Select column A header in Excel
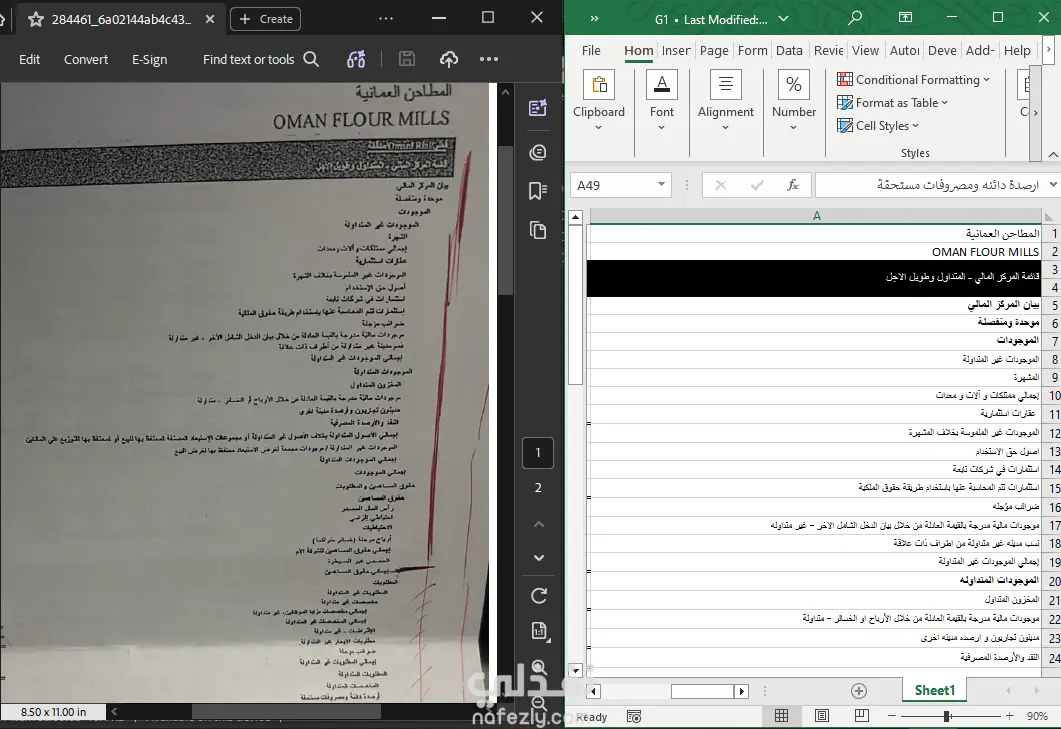This screenshot has width=1061, height=729. pos(816,216)
